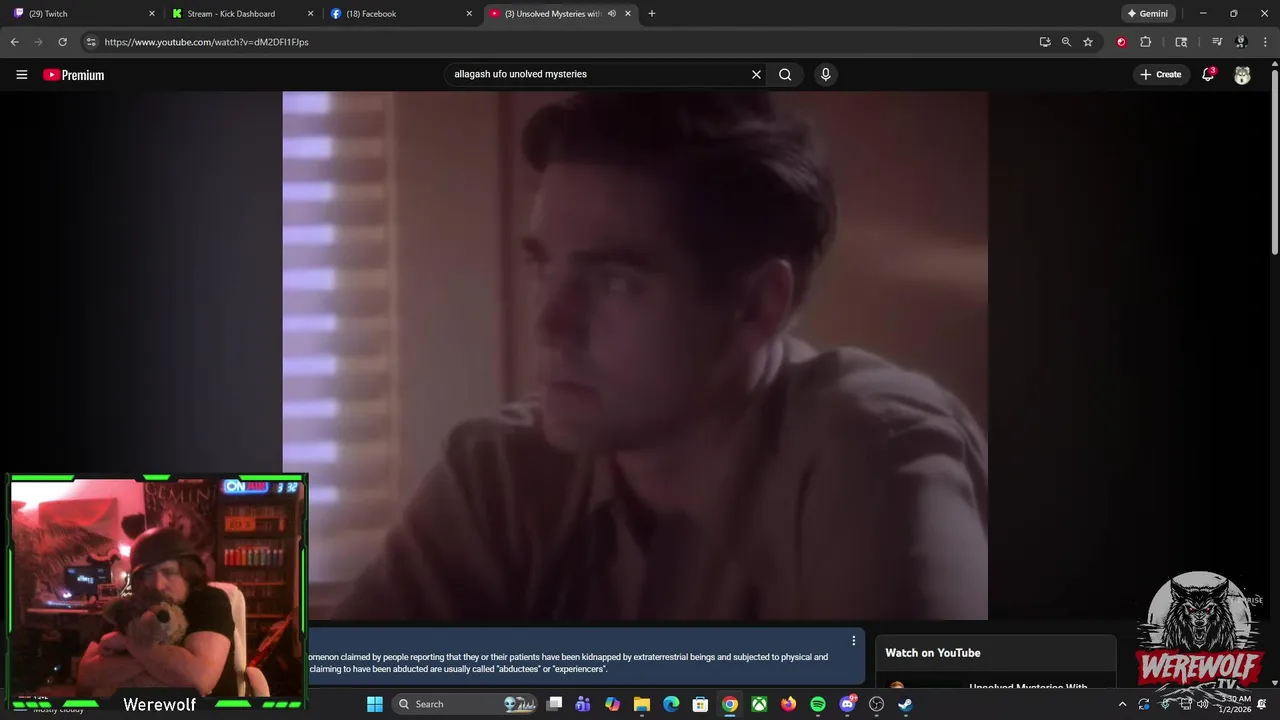The width and height of the screenshot is (1280, 720).
Task: Open a new browser tab
Action: pyautogui.click(x=652, y=14)
